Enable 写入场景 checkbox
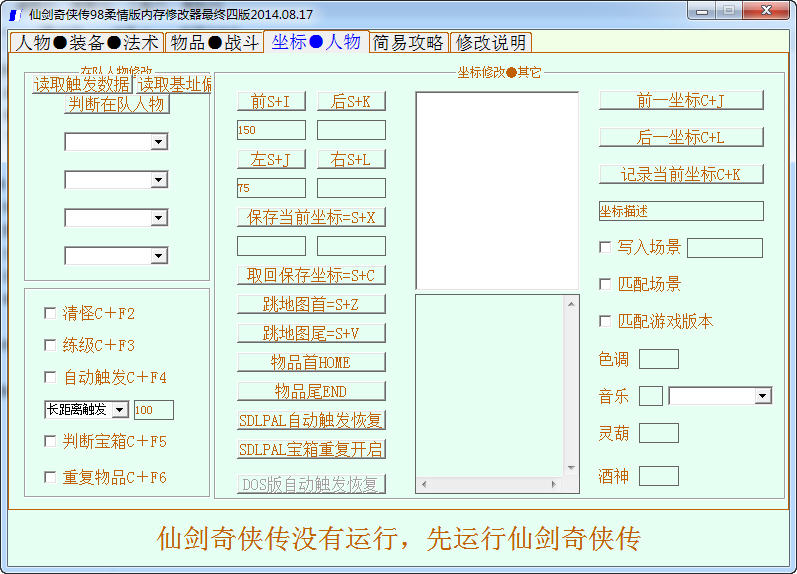797x574 pixels. 605,247
